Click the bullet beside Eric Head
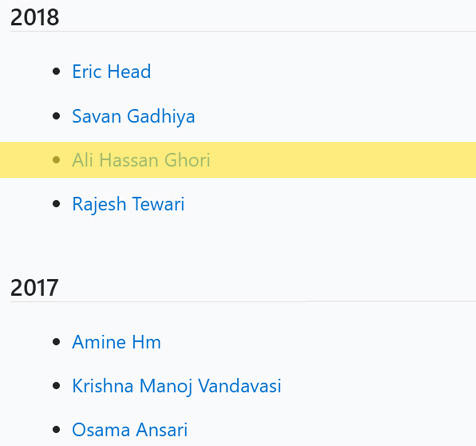 [56, 71]
